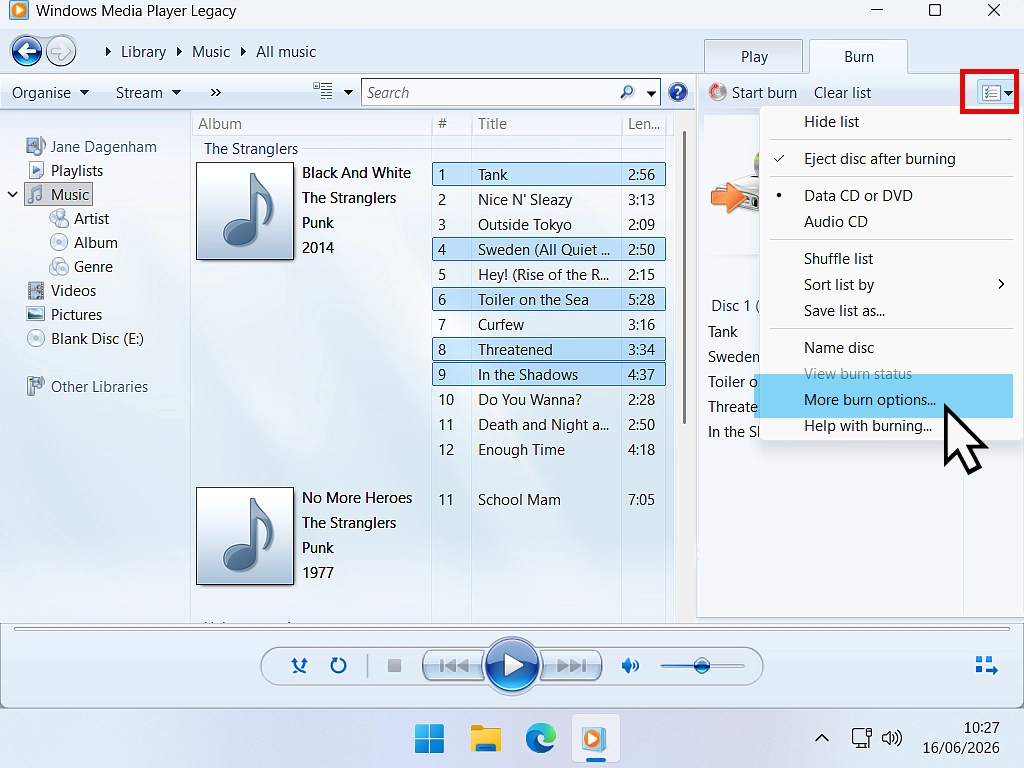Mute the volume speaker icon
1024x768 pixels.
pos(630,665)
